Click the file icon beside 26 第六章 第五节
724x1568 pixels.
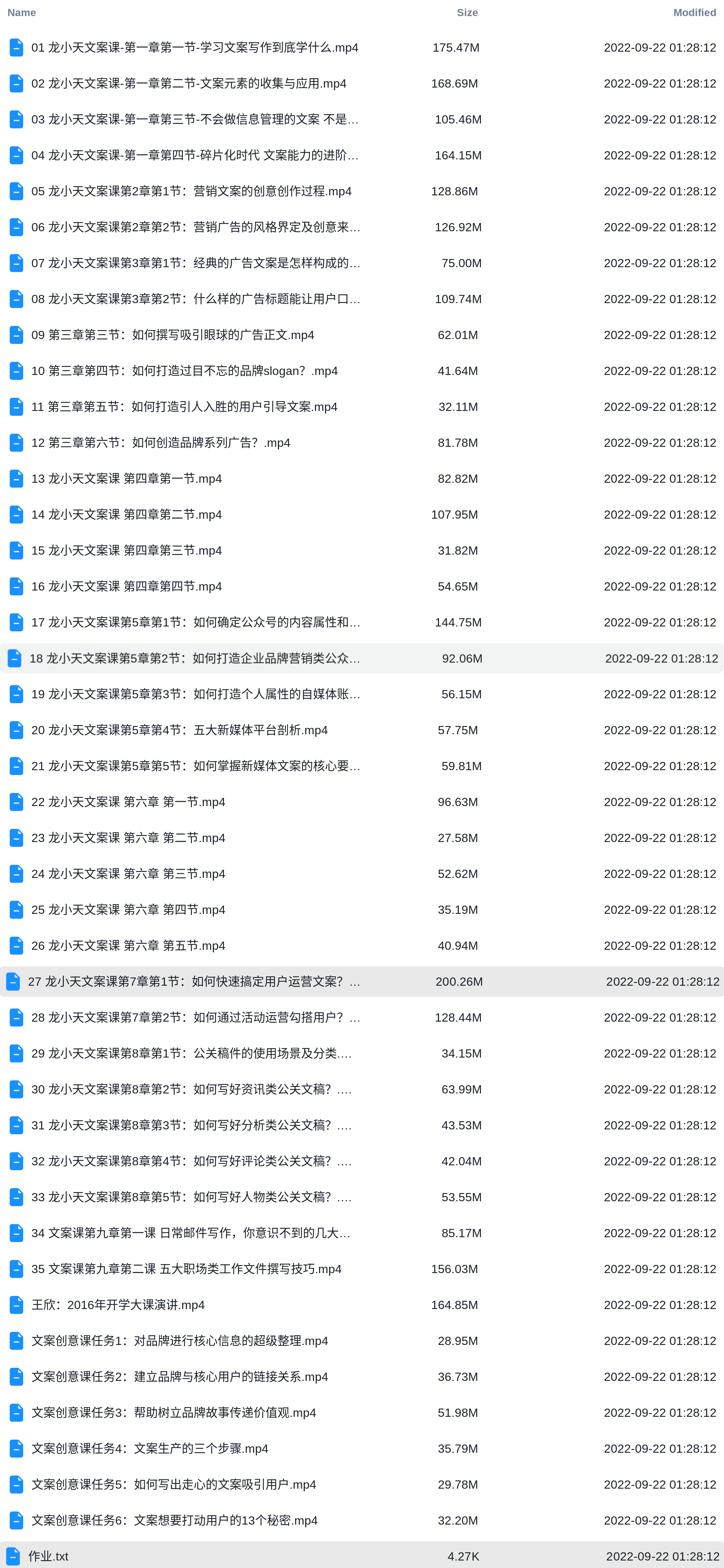[x=16, y=945]
